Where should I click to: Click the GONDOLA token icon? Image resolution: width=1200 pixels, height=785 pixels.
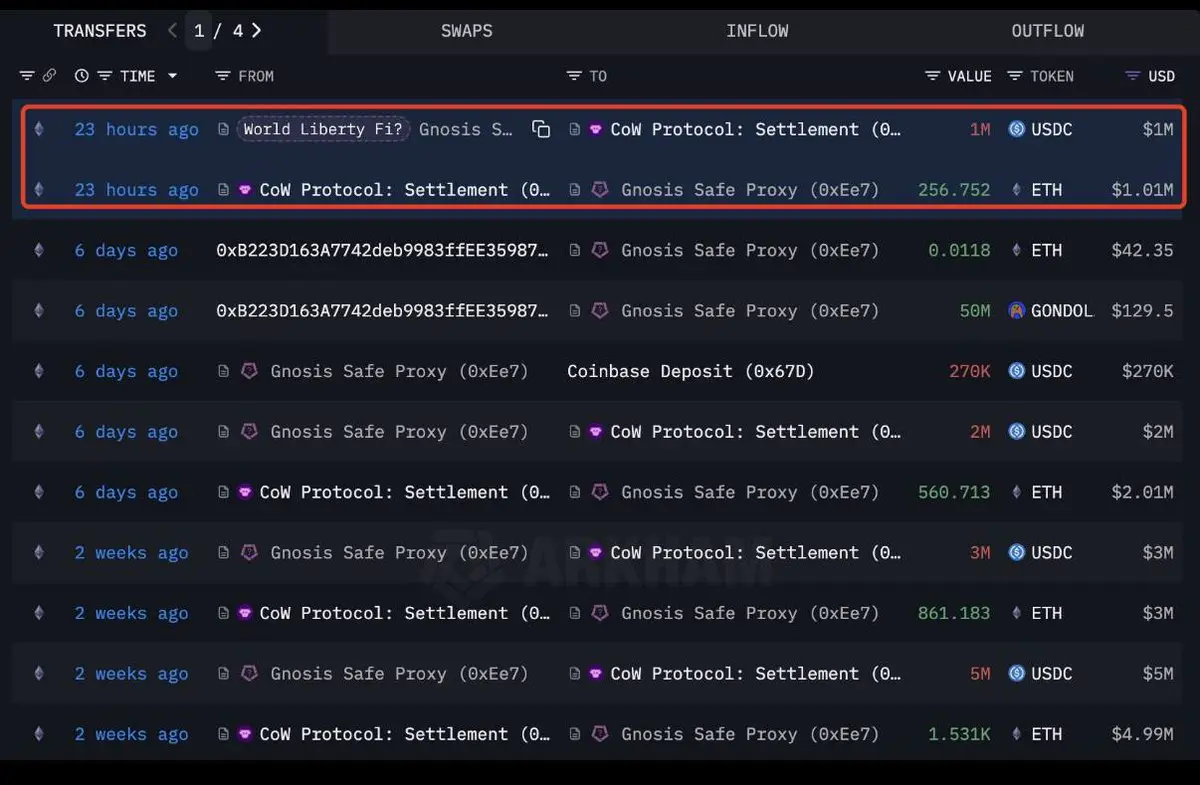tap(1017, 311)
